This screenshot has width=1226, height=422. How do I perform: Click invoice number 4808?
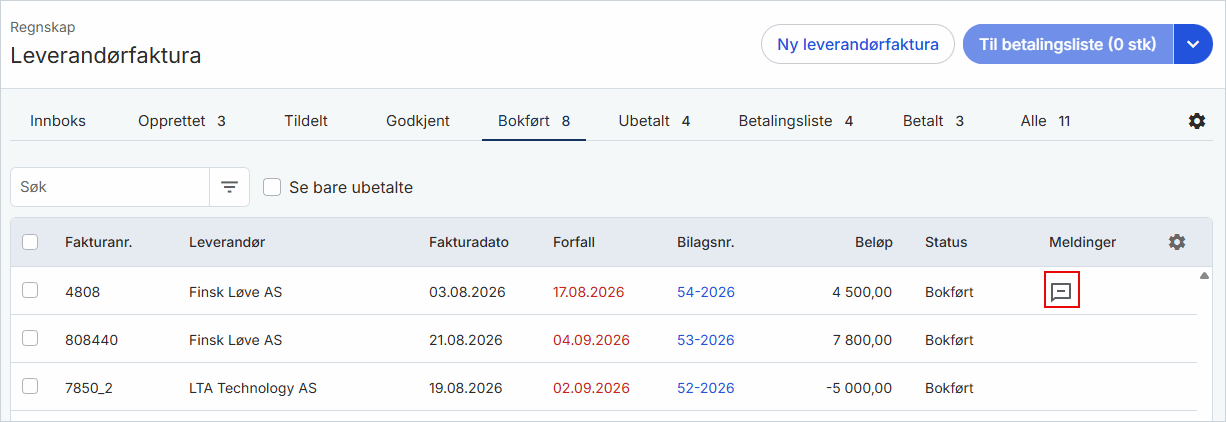(83, 292)
